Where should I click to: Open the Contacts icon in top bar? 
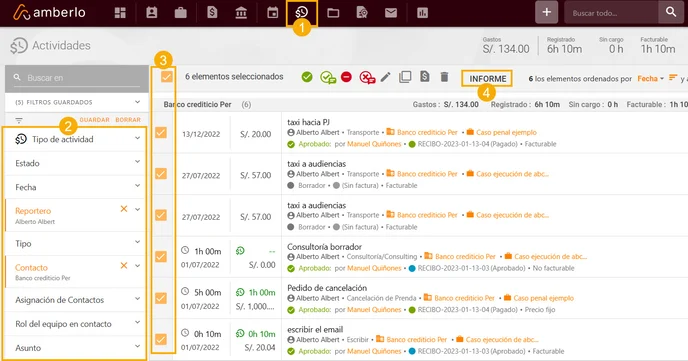click(152, 13)
